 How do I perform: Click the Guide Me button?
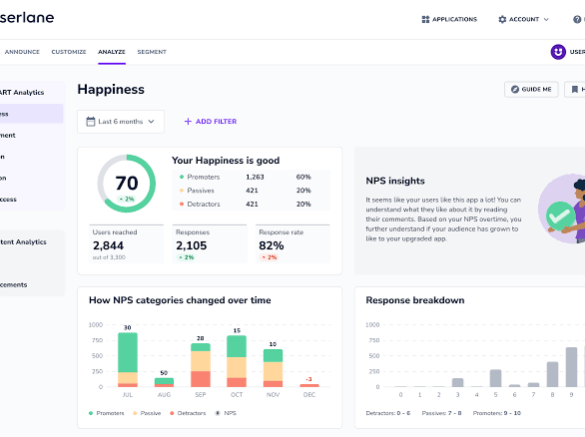531,90
